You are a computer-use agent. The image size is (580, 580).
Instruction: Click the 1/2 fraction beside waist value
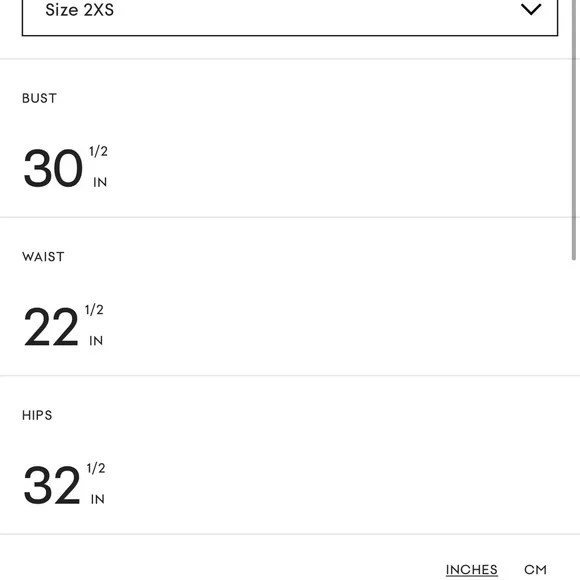tap(94, 310)
